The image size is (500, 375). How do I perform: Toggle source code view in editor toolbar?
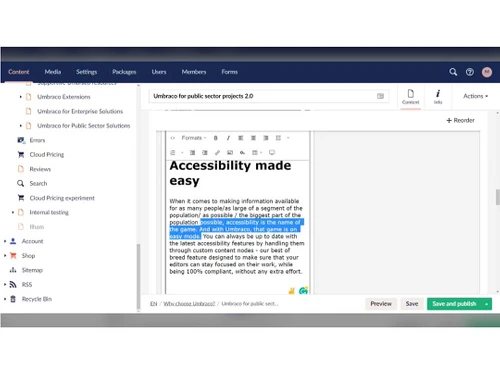tap(173, 138)
